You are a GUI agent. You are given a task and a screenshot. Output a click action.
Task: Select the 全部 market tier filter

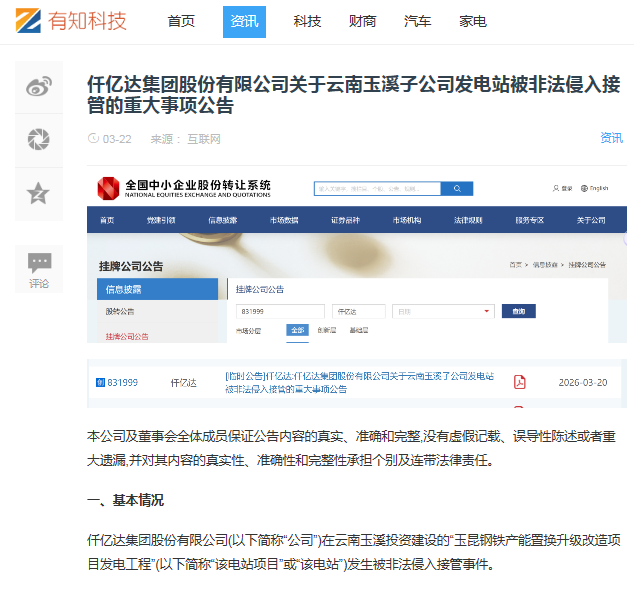pos(298,330)
